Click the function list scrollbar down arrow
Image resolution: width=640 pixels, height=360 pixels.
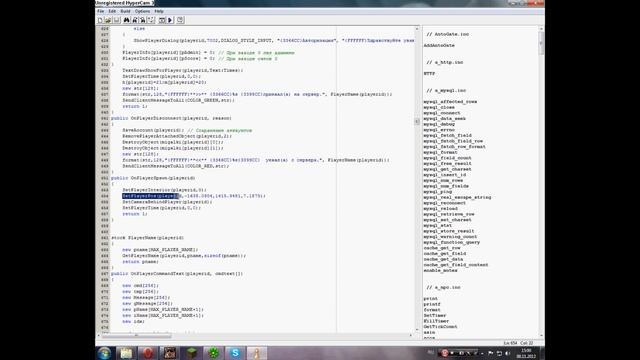coord(541,335)
